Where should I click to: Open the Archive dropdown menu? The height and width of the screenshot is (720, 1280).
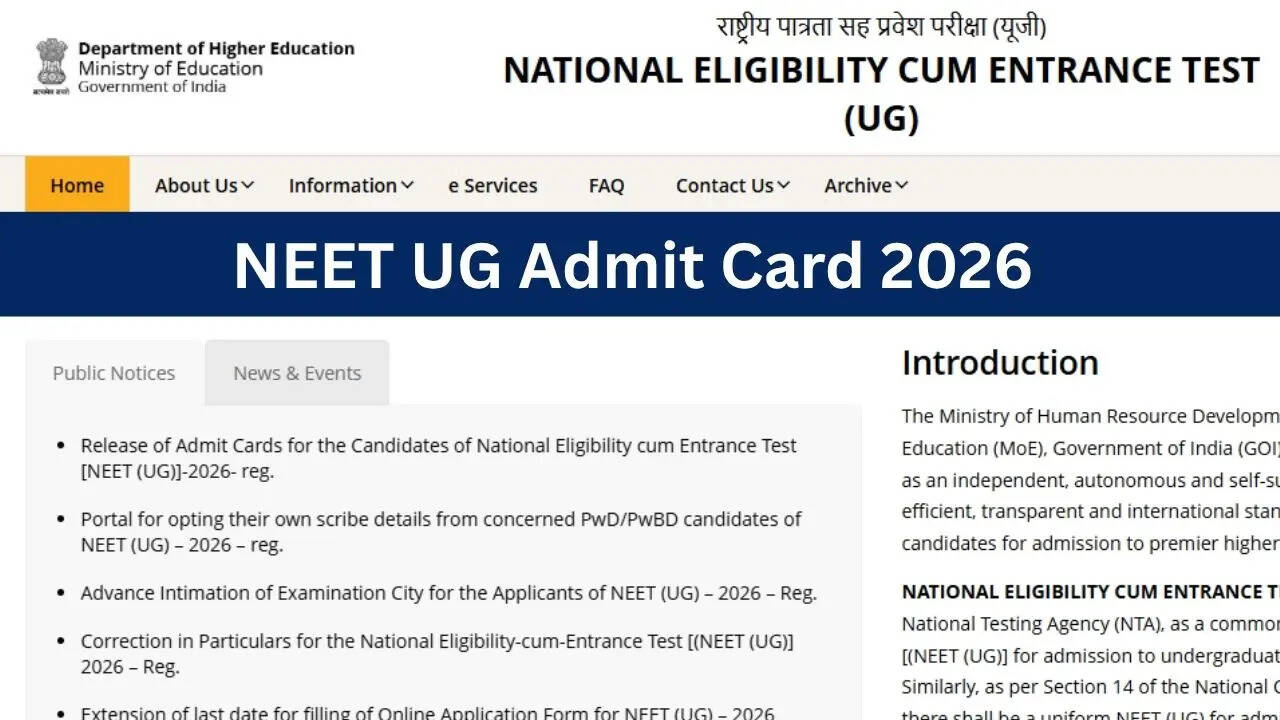coord(866,185)
